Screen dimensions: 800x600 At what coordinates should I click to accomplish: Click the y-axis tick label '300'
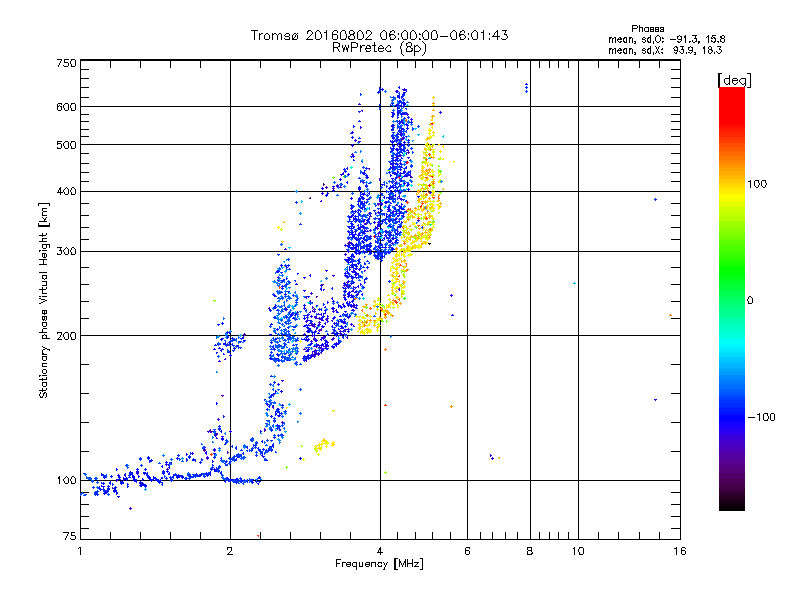click(66, 252)
